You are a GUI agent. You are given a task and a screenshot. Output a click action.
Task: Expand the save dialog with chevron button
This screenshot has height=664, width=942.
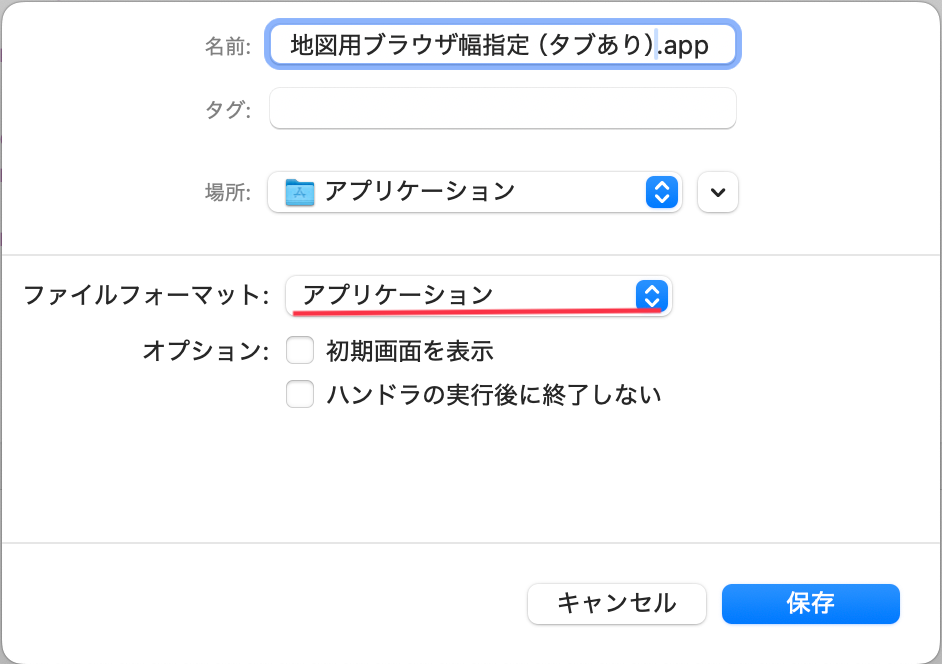[x=718, y=192]
